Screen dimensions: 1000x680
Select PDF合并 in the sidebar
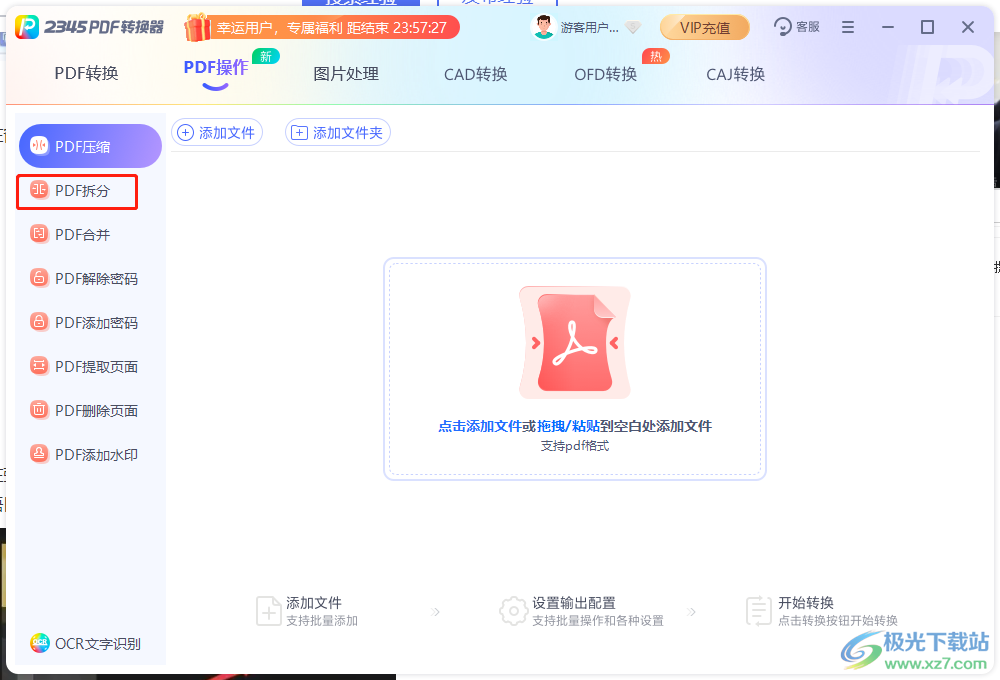[82, 235]
